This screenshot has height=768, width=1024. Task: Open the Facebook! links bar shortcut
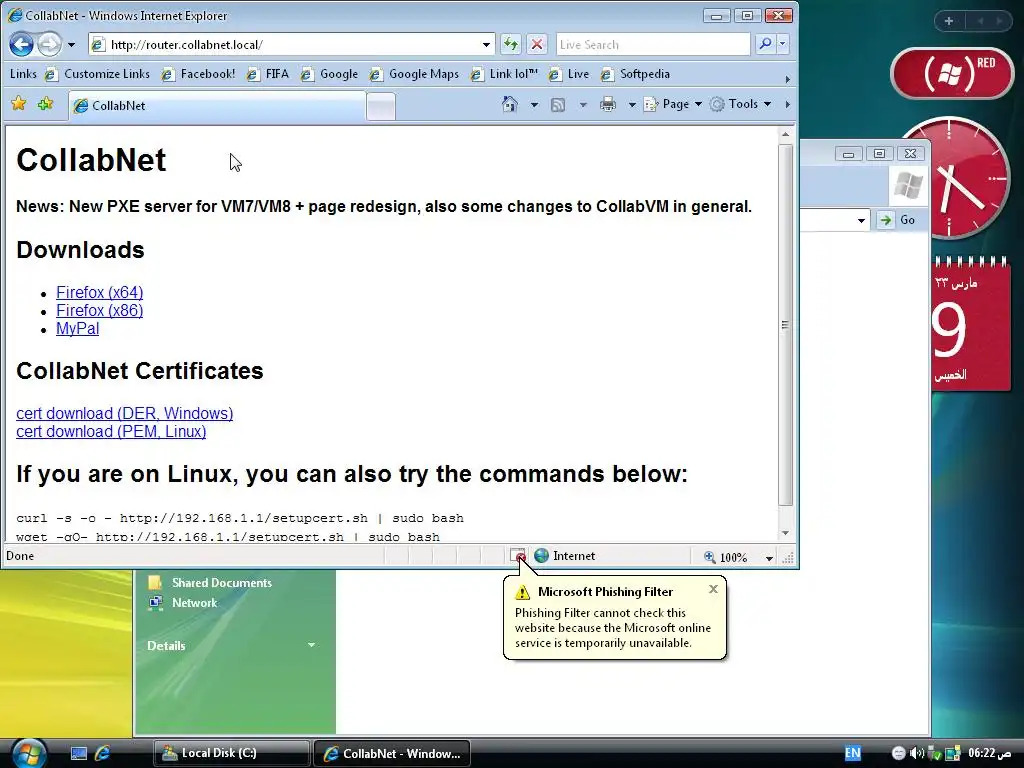(199, 74)
